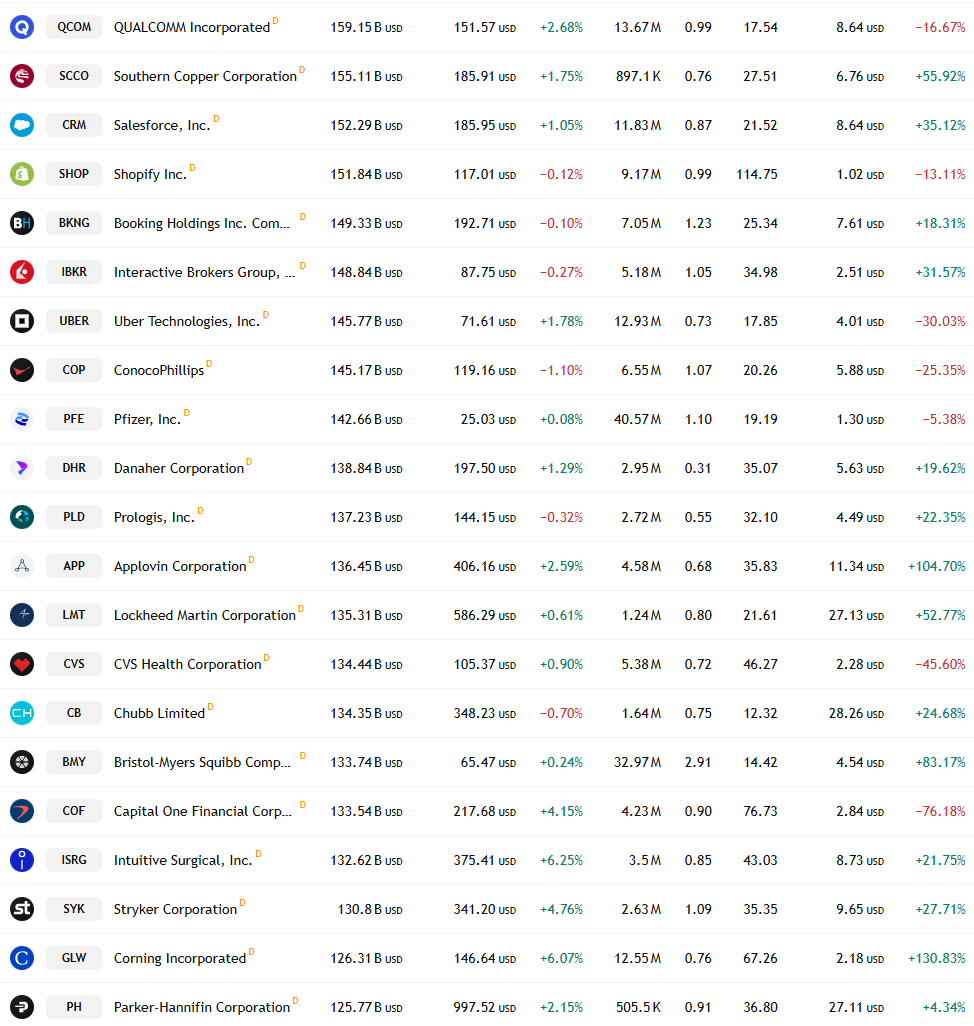
Task: Click Parker-Hannifin's 997.52 USD price
Action: pos(485,1008)
